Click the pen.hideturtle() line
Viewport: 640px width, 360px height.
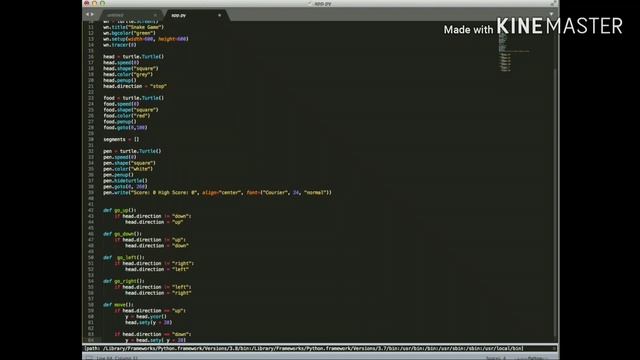coord(125,180)
